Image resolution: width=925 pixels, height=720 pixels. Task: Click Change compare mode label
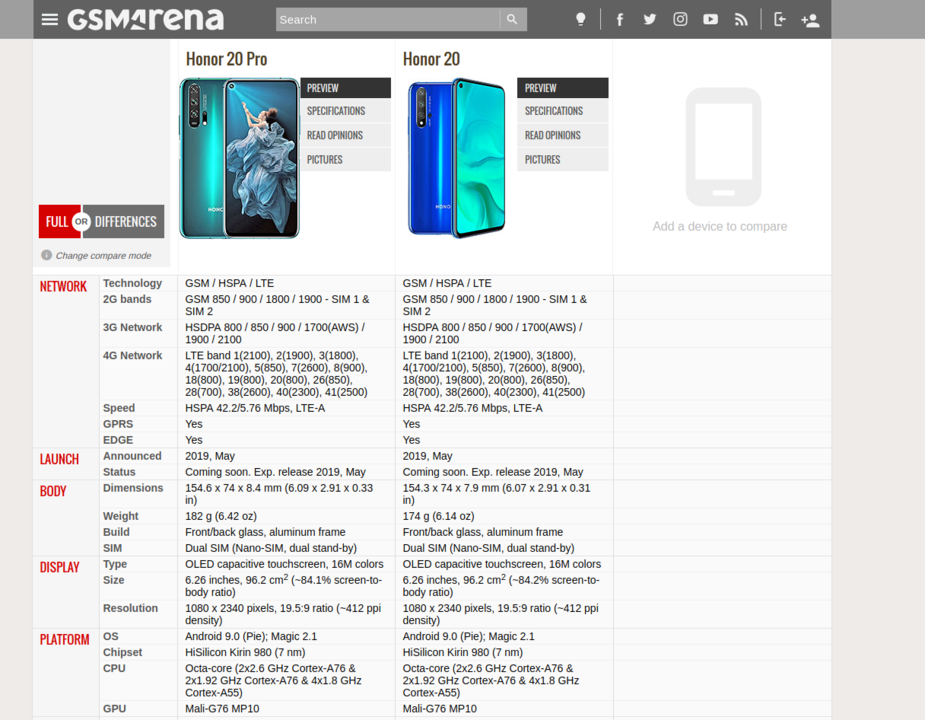pos(103,256)
